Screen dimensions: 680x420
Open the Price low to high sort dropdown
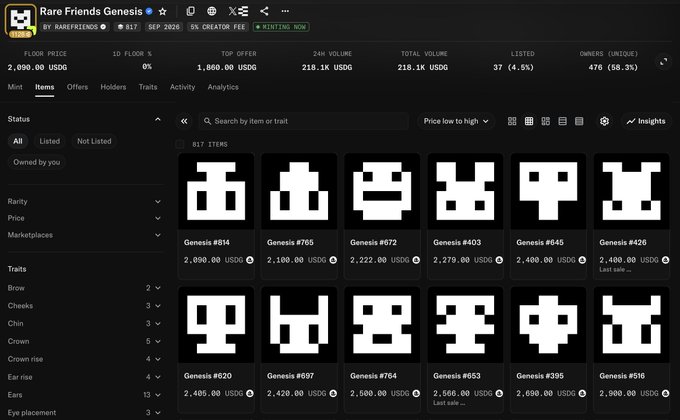tap(456, 121)
